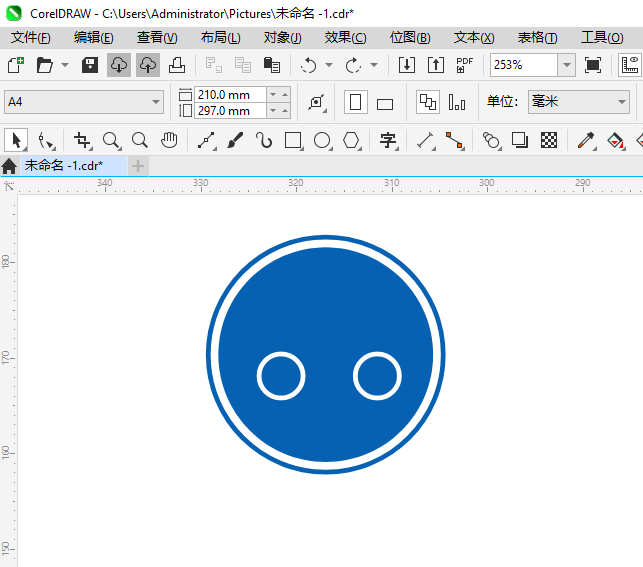Click the Paste clipboard icon

(271, 65)
